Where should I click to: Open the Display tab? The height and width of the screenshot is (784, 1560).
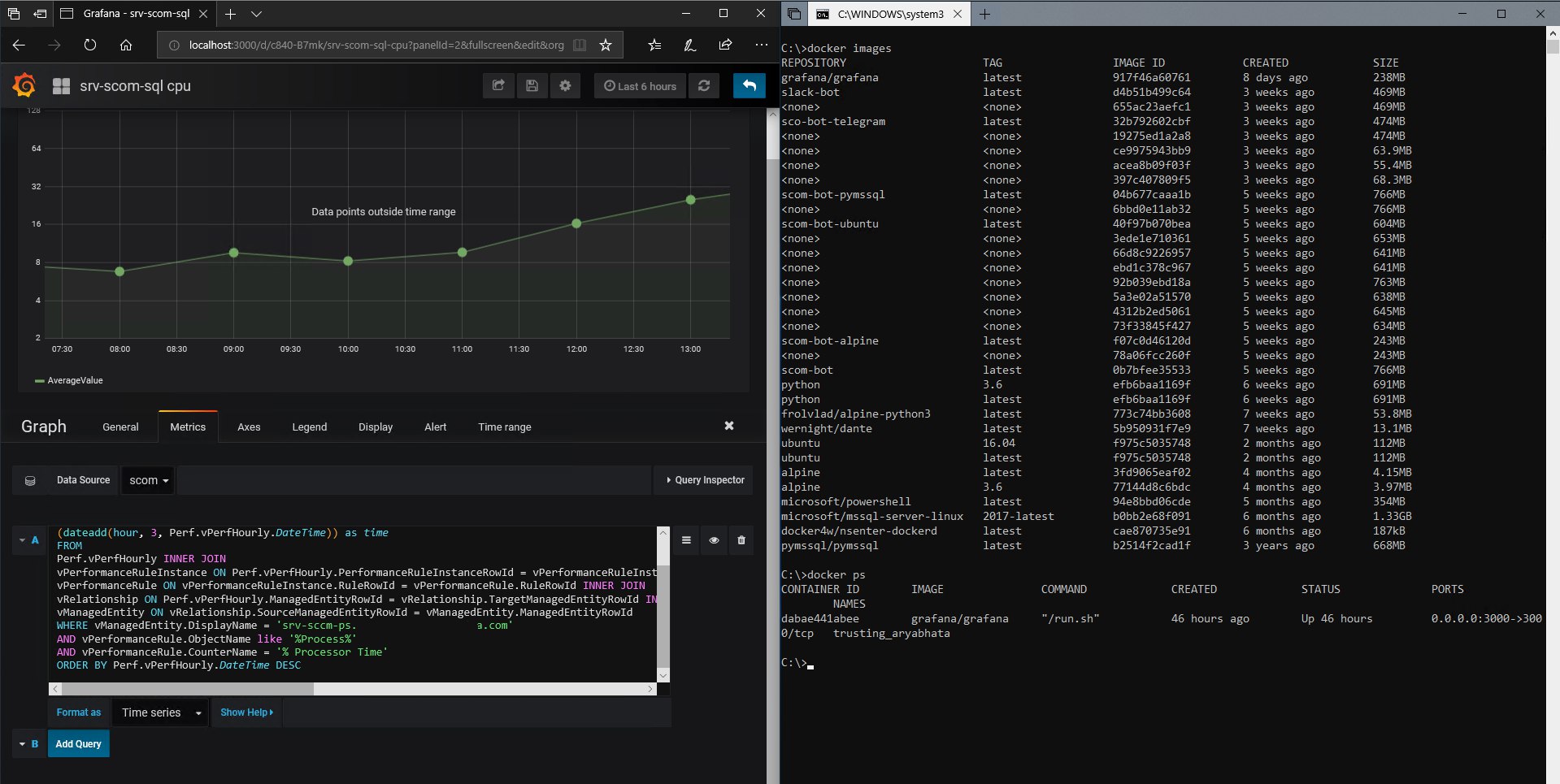tap(376, 427)
